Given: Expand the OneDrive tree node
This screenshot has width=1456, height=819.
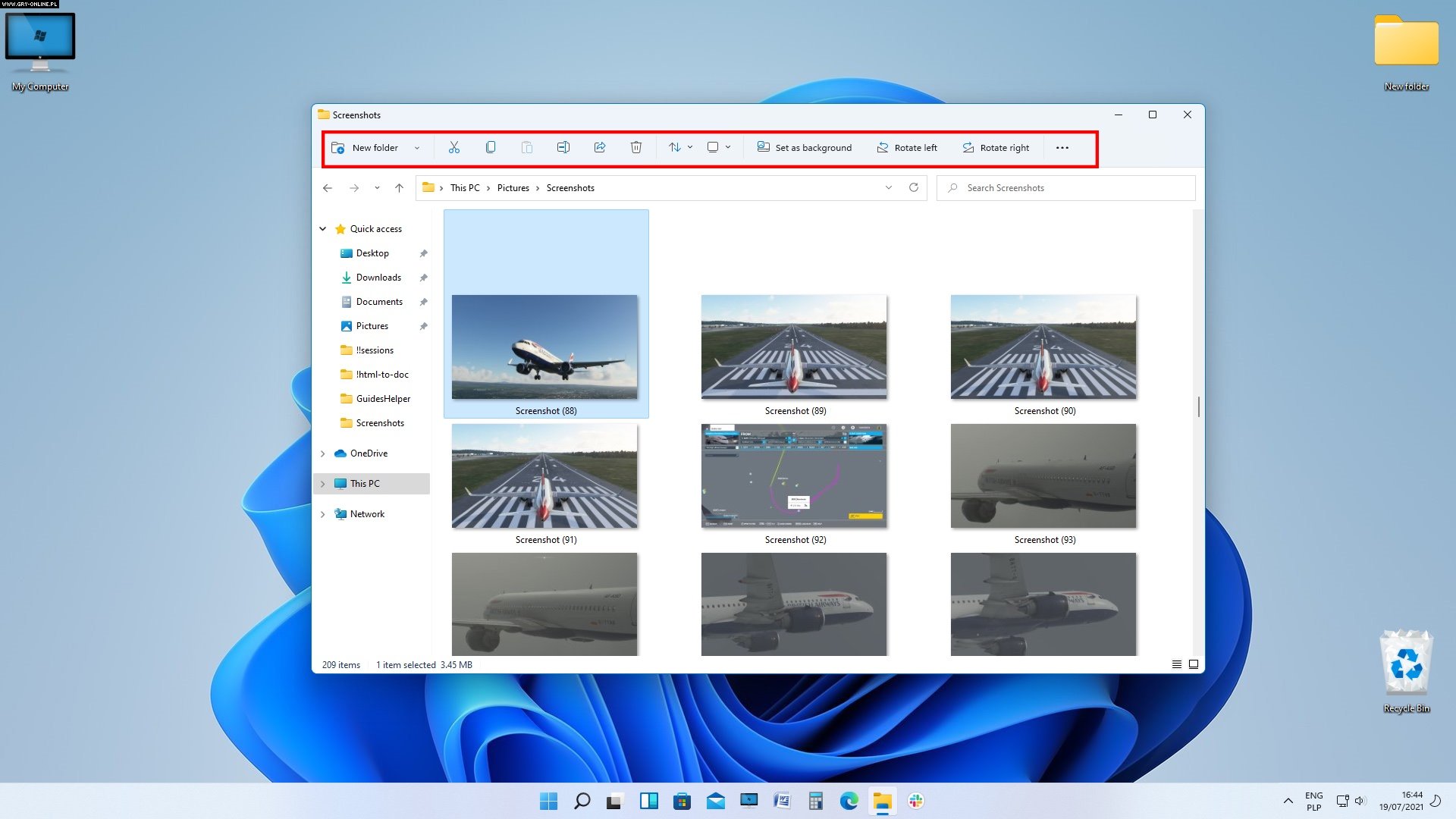Looking at the screenshot, I should (x=323, y=453).
